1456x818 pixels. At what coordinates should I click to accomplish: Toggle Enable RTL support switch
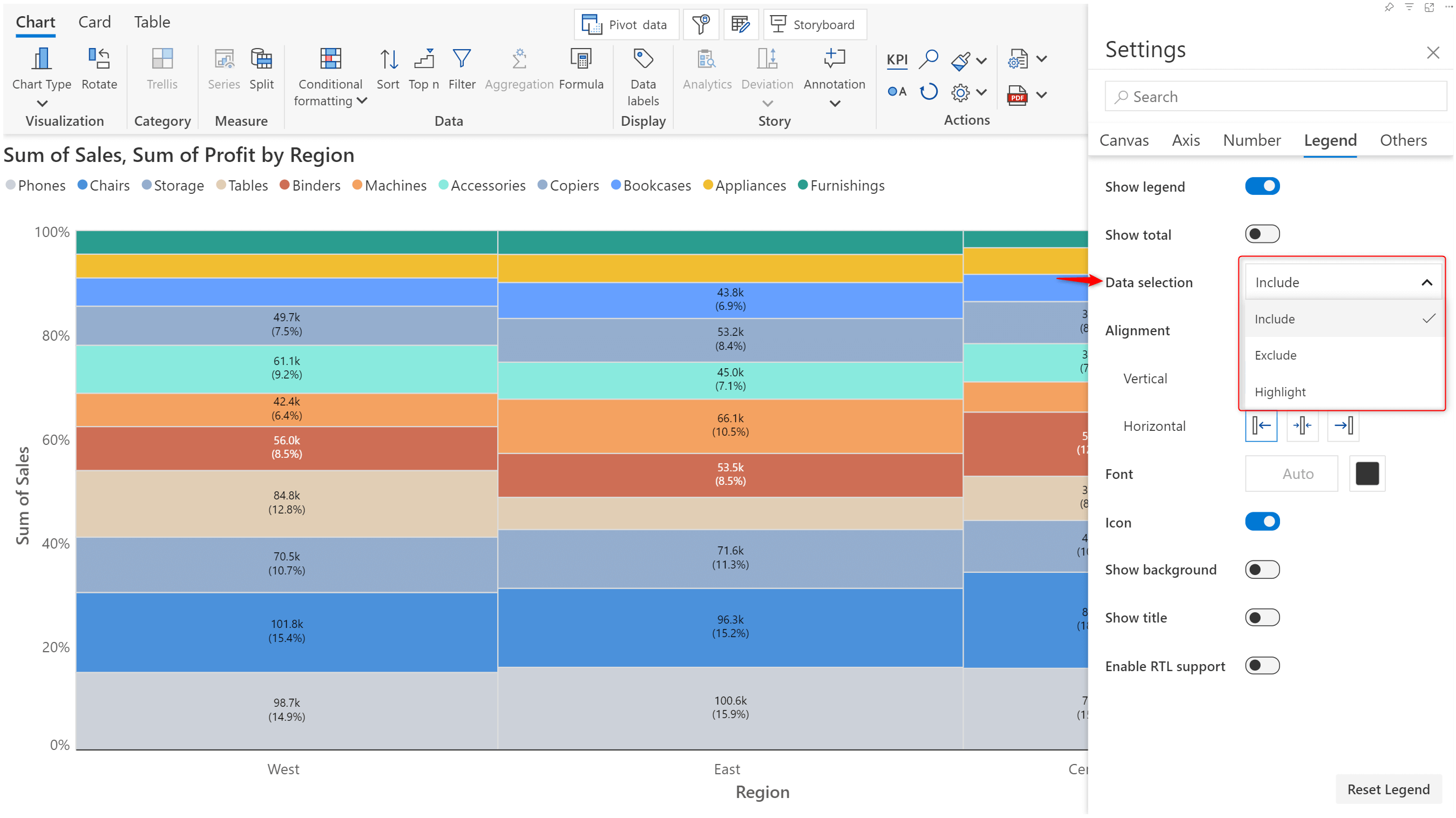[1262, 665]
